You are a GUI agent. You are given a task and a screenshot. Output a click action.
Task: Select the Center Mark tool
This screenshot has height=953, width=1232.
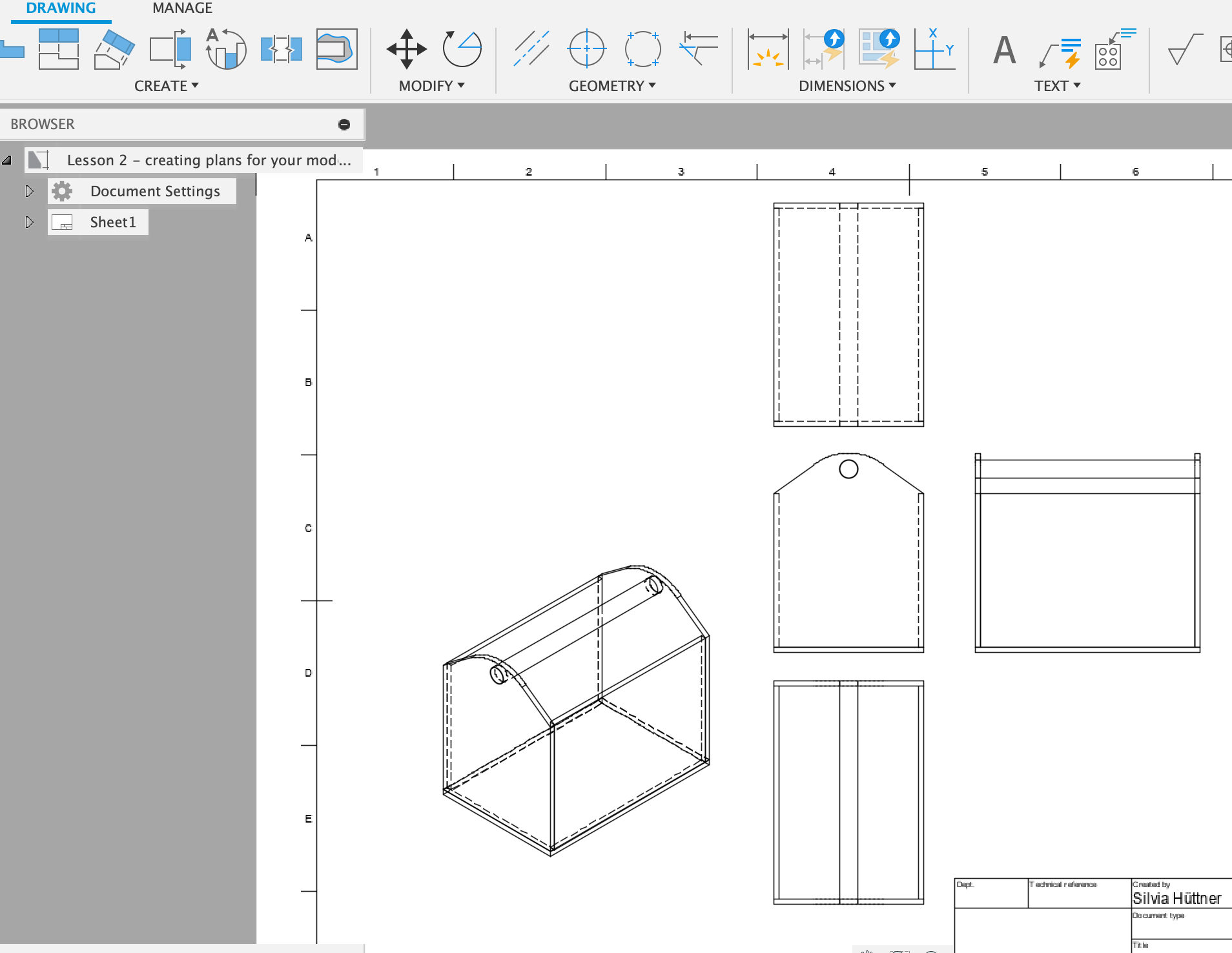pos(586,49)
